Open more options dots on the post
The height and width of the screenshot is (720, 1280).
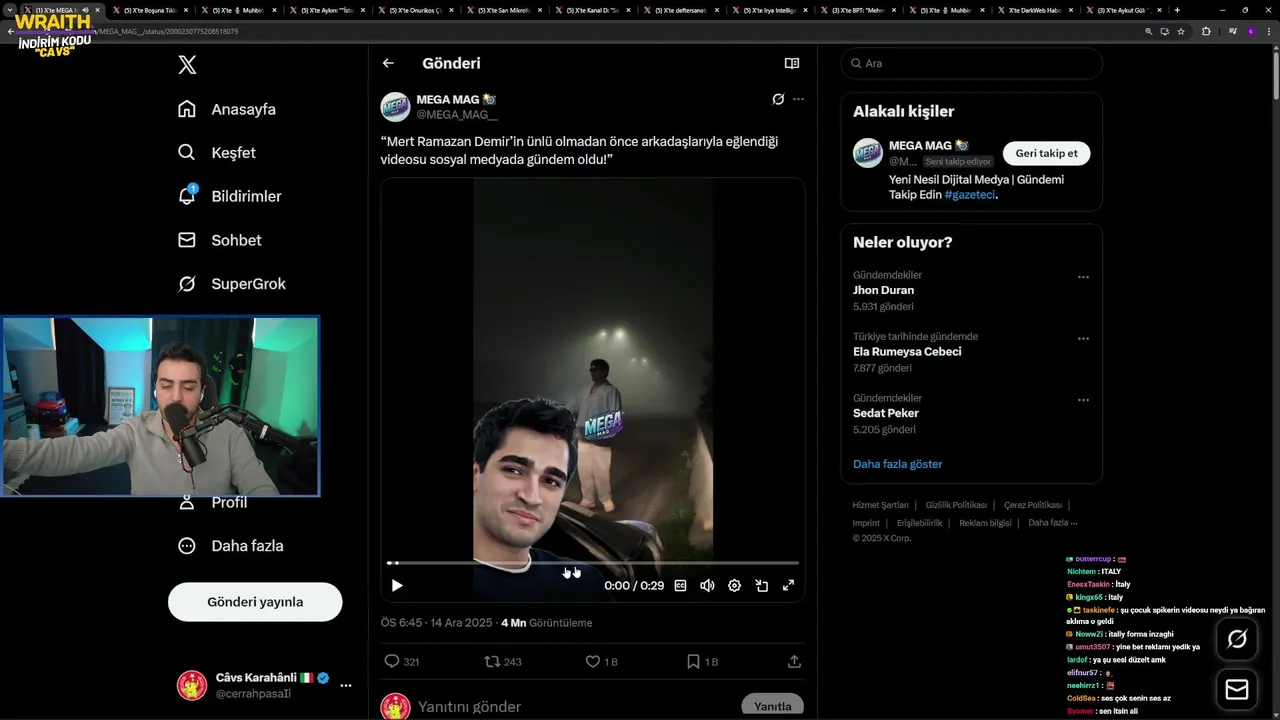point(798,99)
